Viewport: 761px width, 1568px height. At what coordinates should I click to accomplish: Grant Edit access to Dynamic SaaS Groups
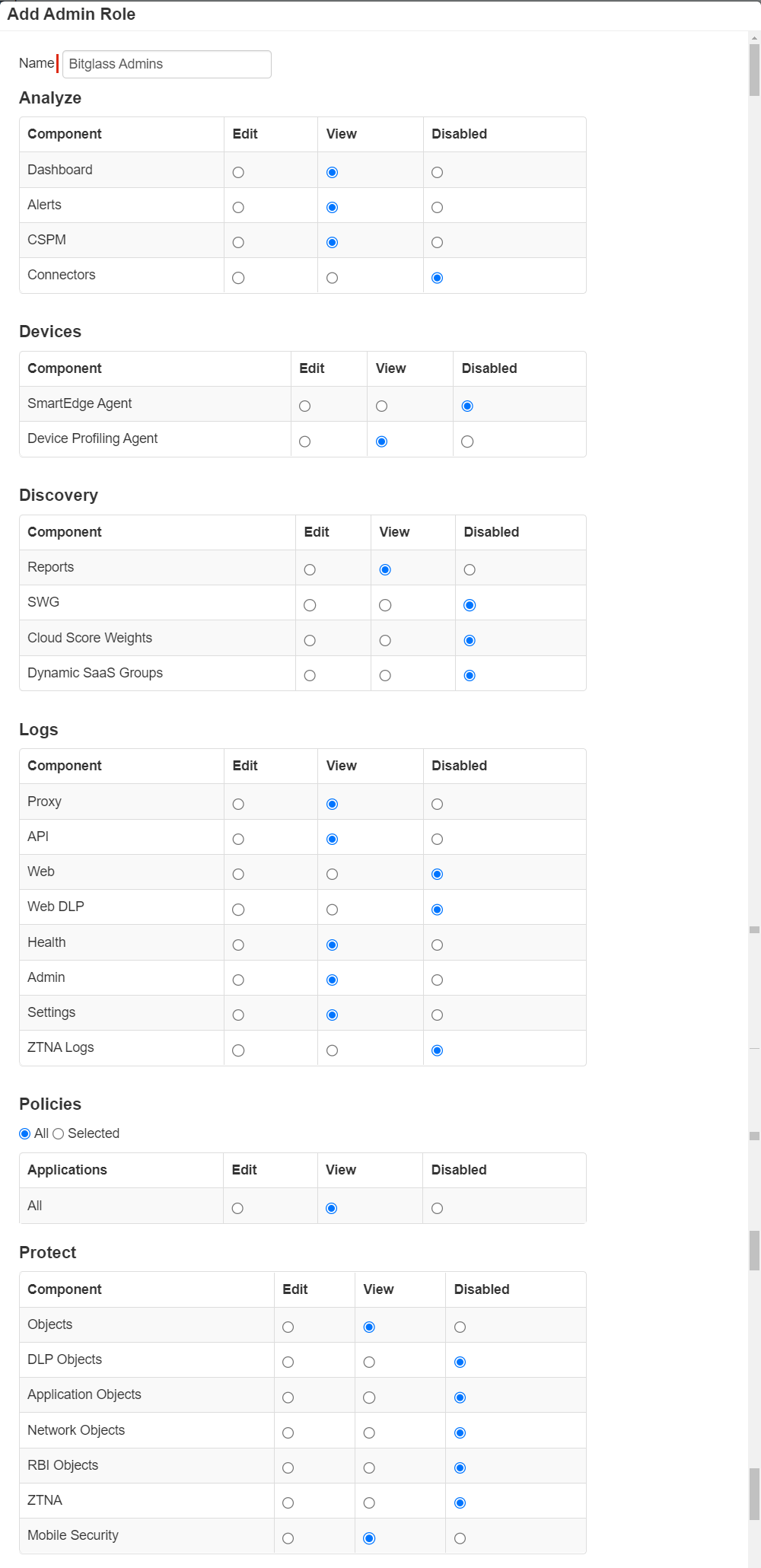(x=308, y=675)
